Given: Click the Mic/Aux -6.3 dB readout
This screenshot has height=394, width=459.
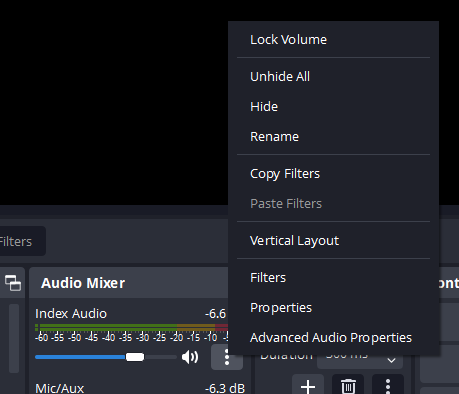Looking at the screenshot, I should coord(225,388).
